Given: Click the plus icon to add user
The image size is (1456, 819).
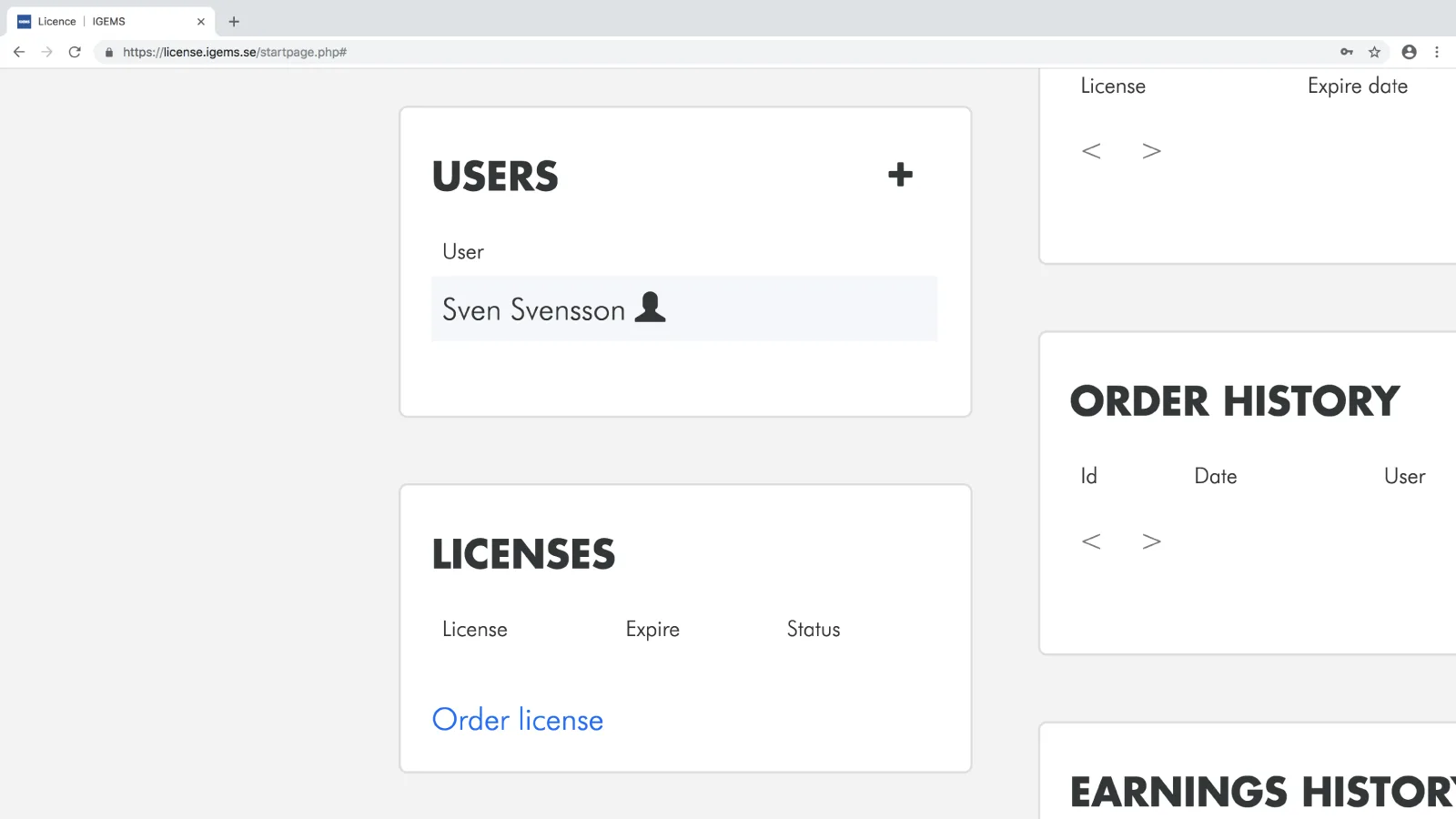Looking at the screenshot, I should pos(900,175).
